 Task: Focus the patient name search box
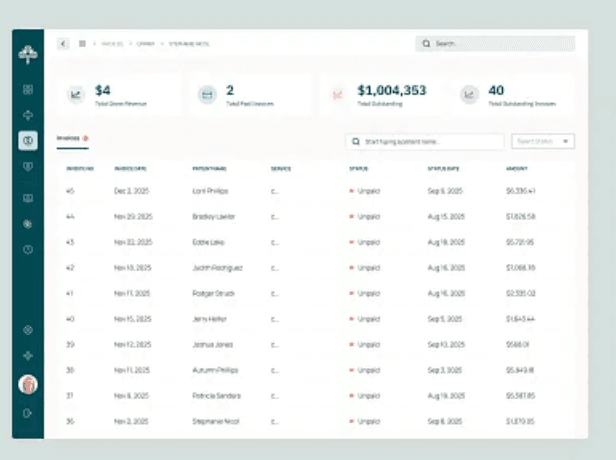424,142
